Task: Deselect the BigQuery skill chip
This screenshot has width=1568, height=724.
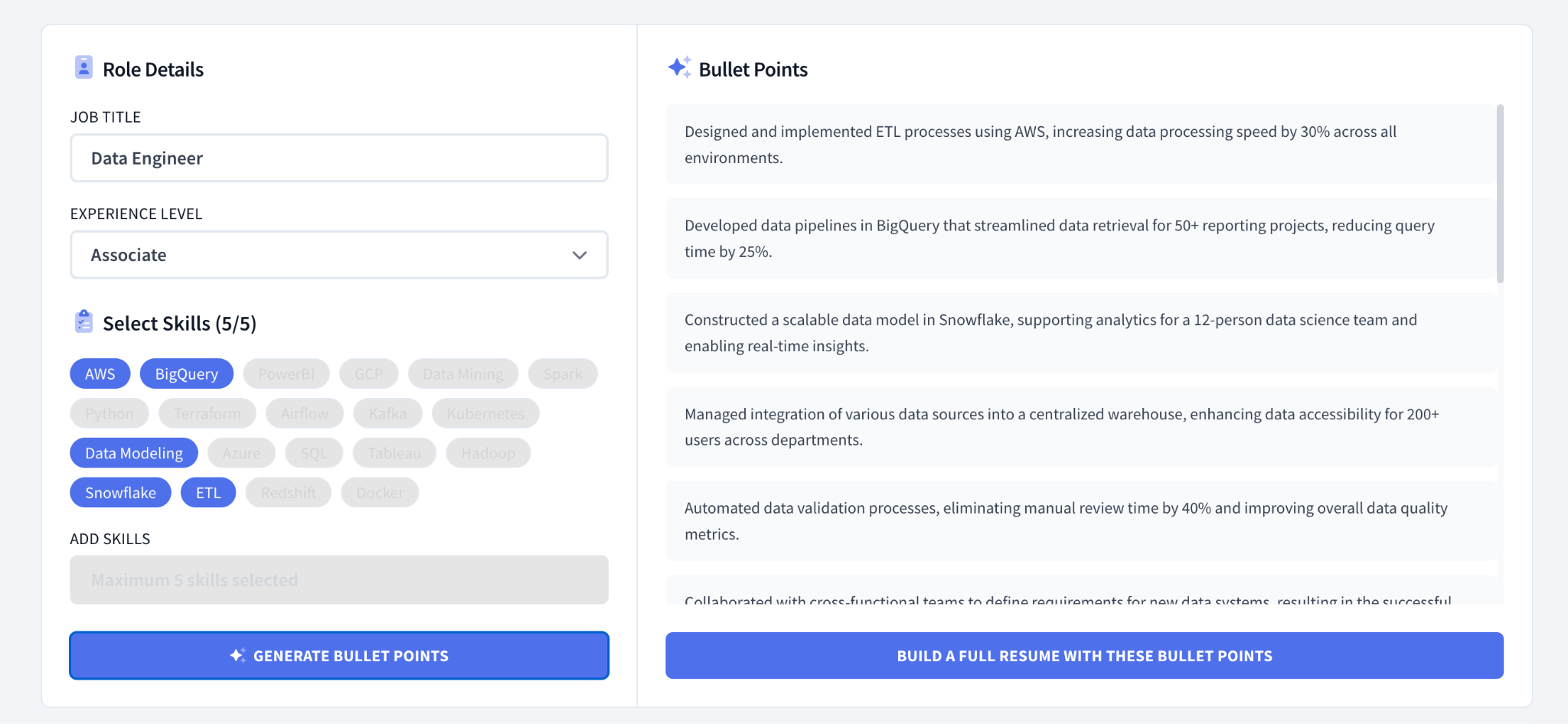Action: [186, 374]
